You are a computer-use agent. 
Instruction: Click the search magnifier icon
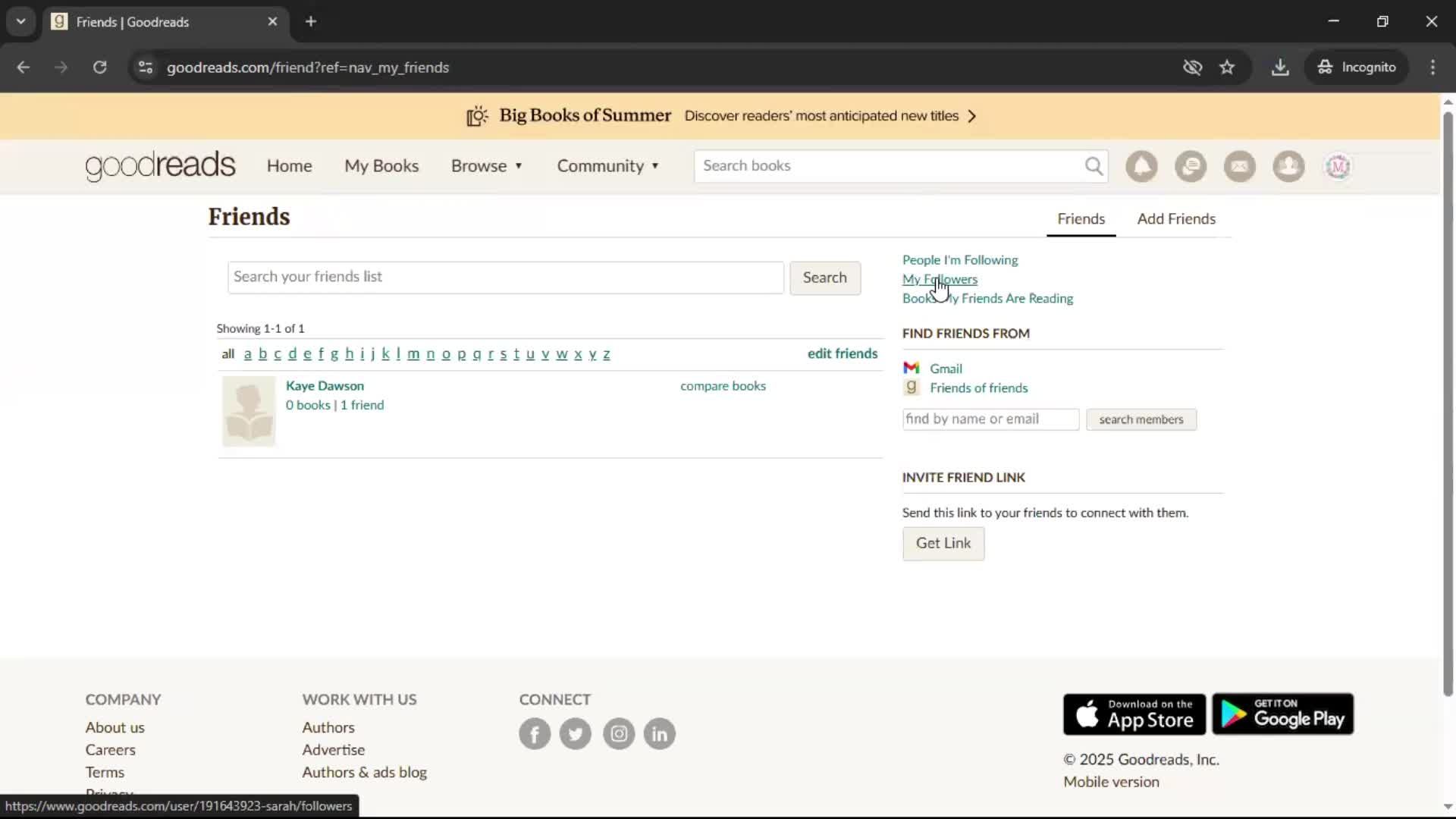point(1094,166)
